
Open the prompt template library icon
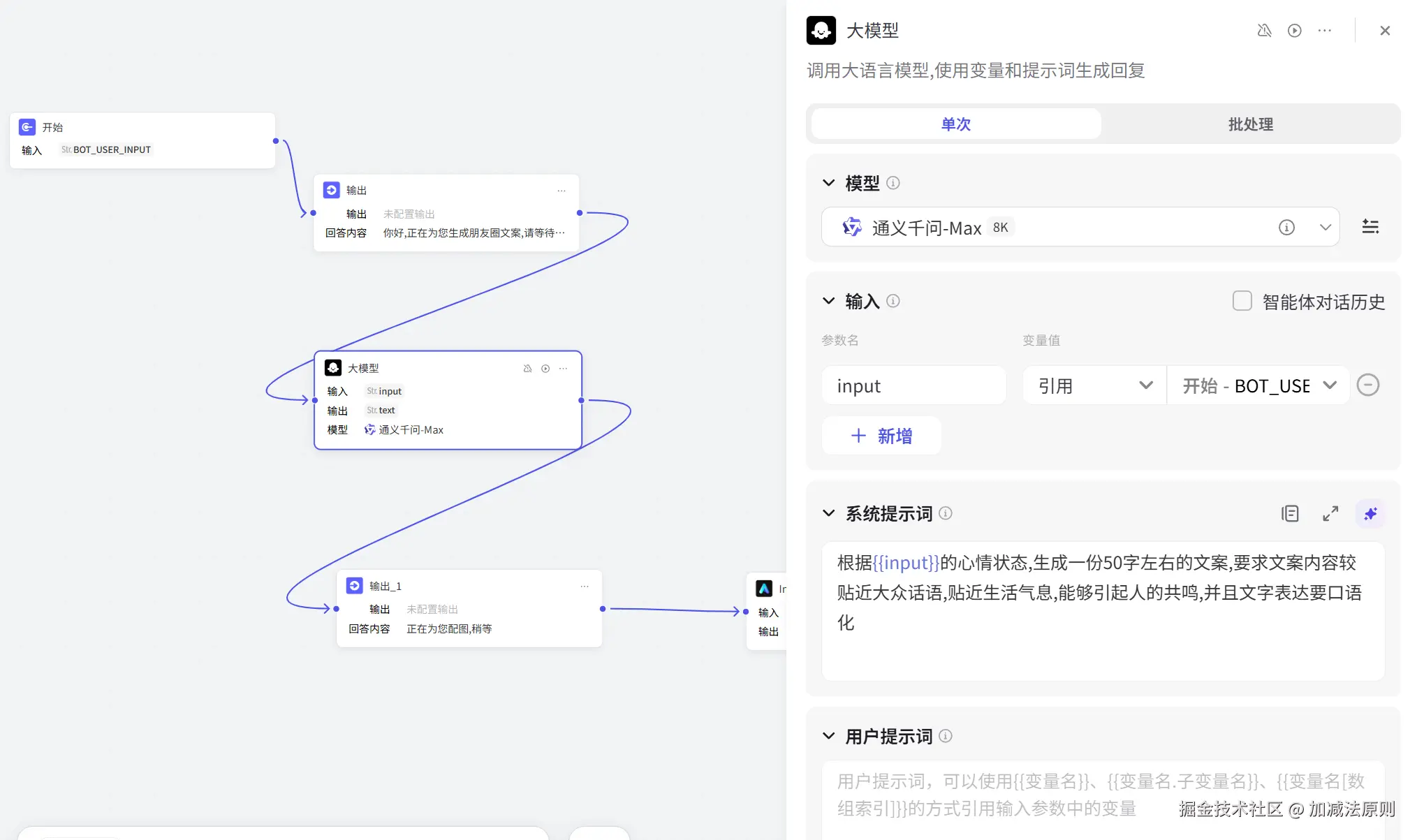pyautogui.click(x=1291, y=513)
